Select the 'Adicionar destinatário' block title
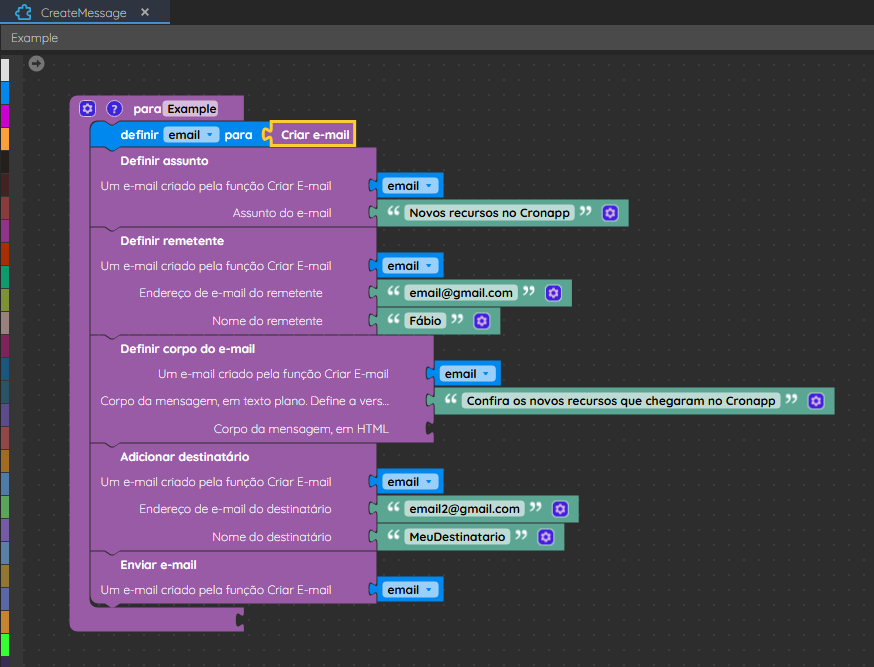The image size is (874, 667). pos(184,457)
